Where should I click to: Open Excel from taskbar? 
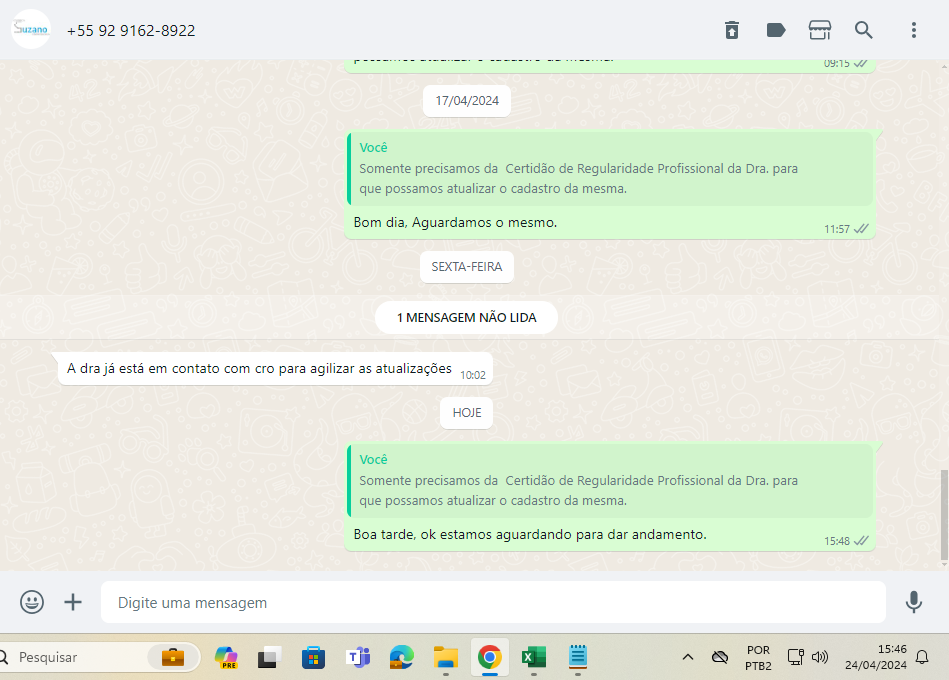tap(534, 657)
